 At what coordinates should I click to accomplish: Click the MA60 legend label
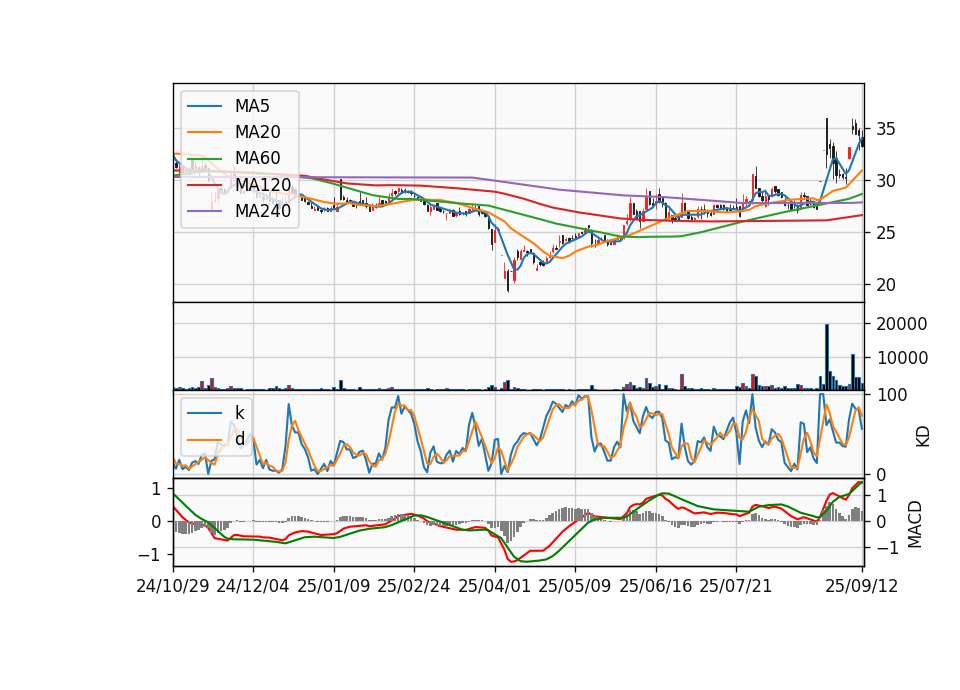pyautogui.click(x=257, y=158)
